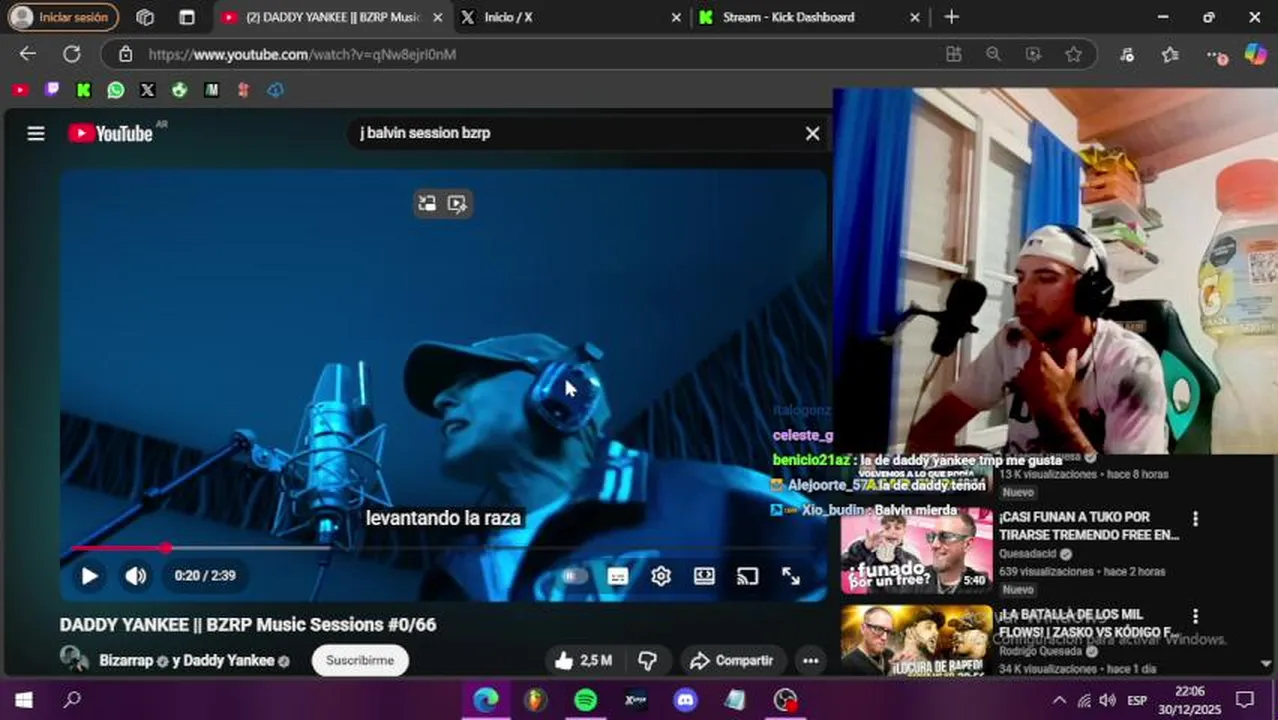Visit the Quesadacid channel link
1278x720 pixels.
1027,554
